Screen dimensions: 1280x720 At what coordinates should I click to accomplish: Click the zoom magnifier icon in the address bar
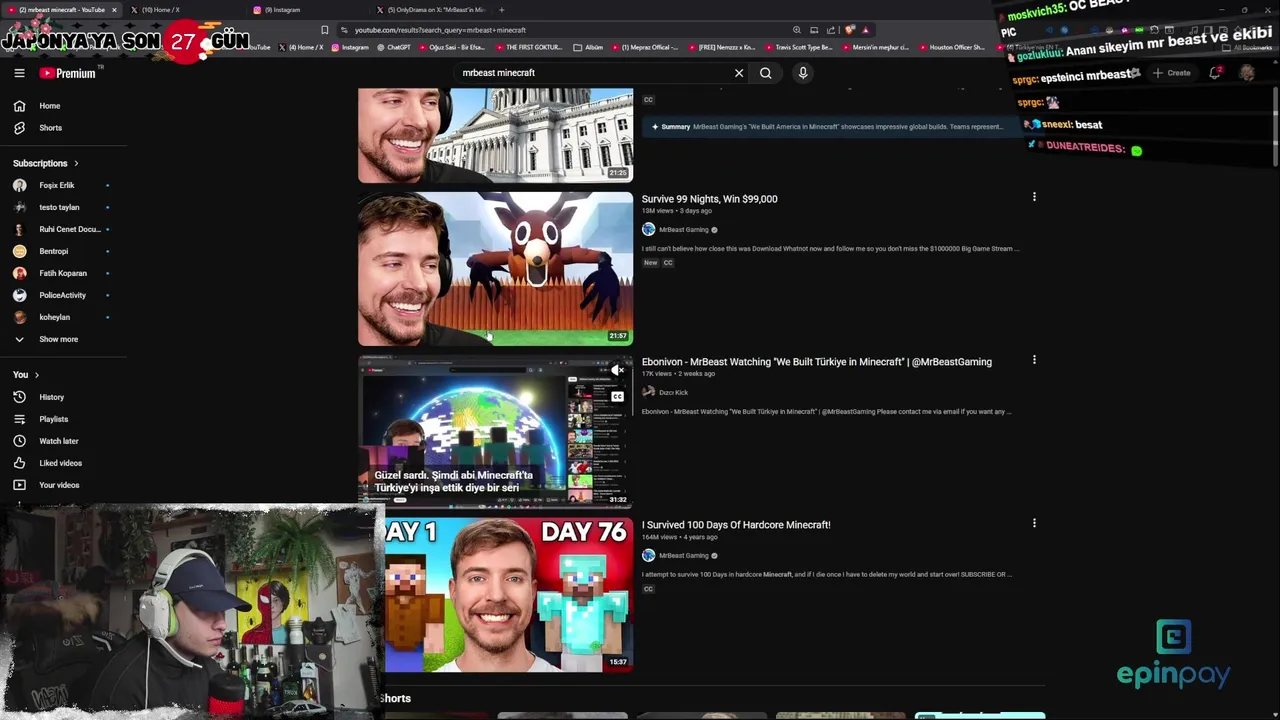tap(796, 30)
